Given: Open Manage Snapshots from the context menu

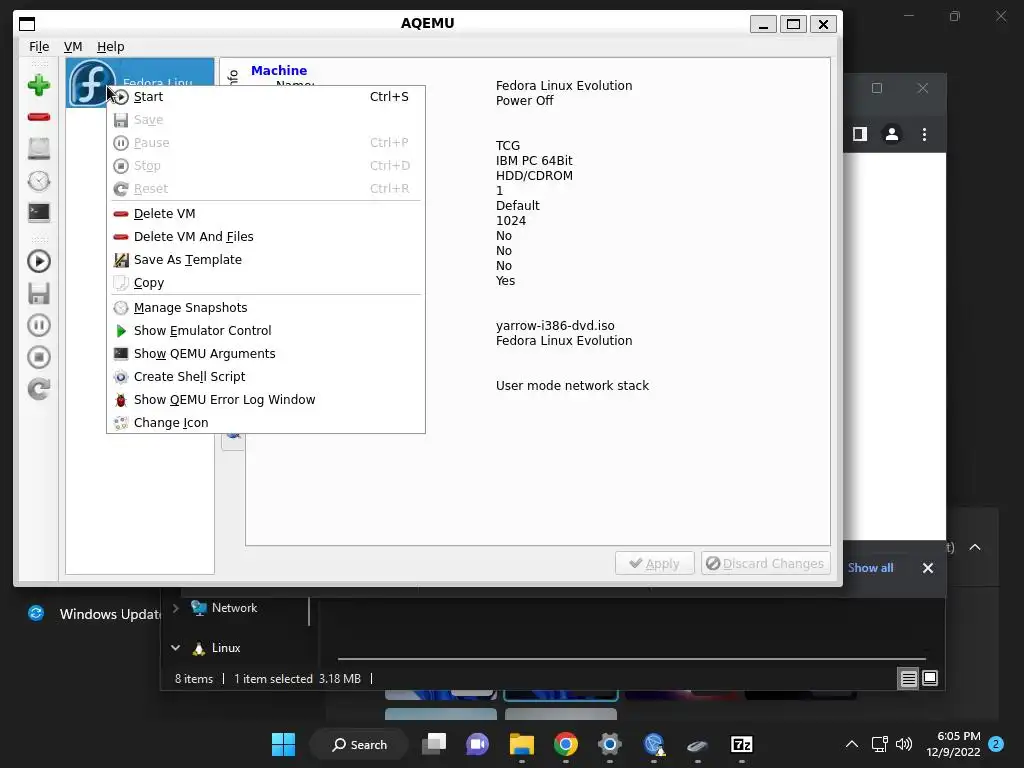Looking at the screenshot, I should (265, 308).
